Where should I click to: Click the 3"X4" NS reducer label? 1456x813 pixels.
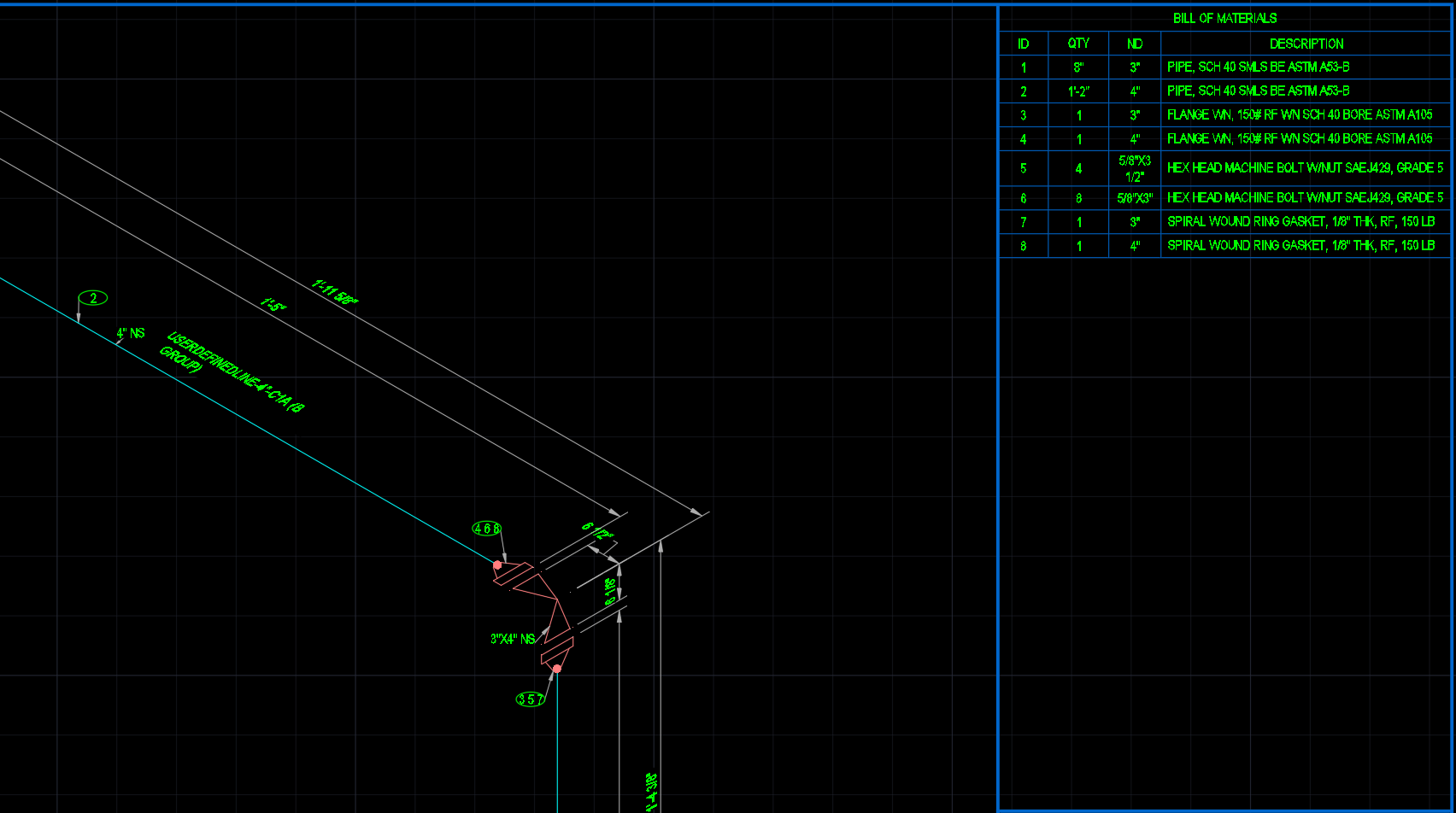coord(512,637)
